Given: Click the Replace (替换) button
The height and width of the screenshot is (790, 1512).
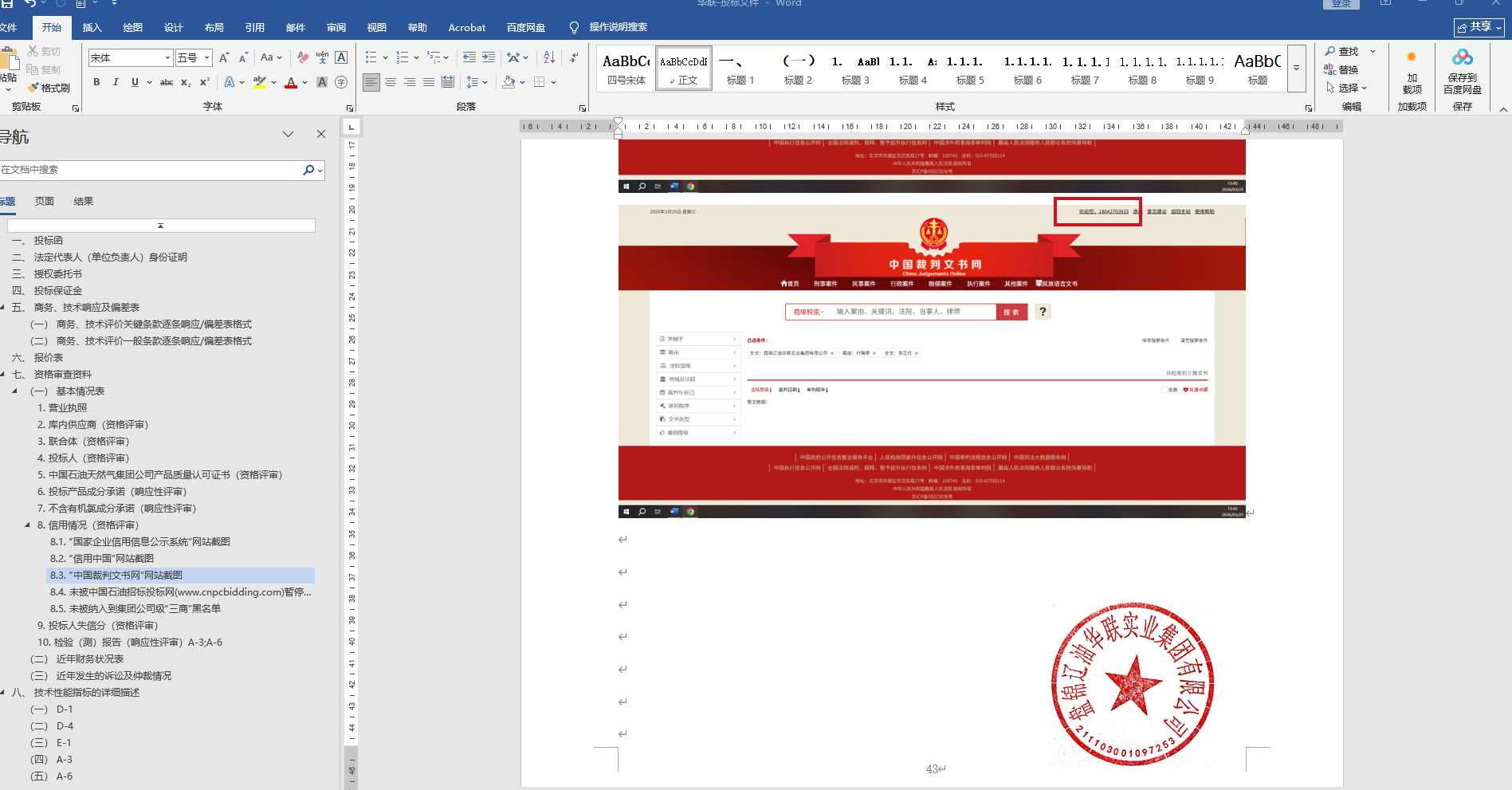Looking at the screenshot, I should pyautogui.click(x=1342, y=70).
